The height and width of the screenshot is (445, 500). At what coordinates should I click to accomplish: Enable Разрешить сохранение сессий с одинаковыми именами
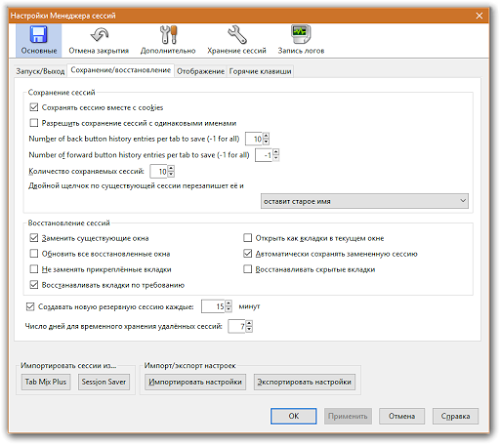point(34,123)
